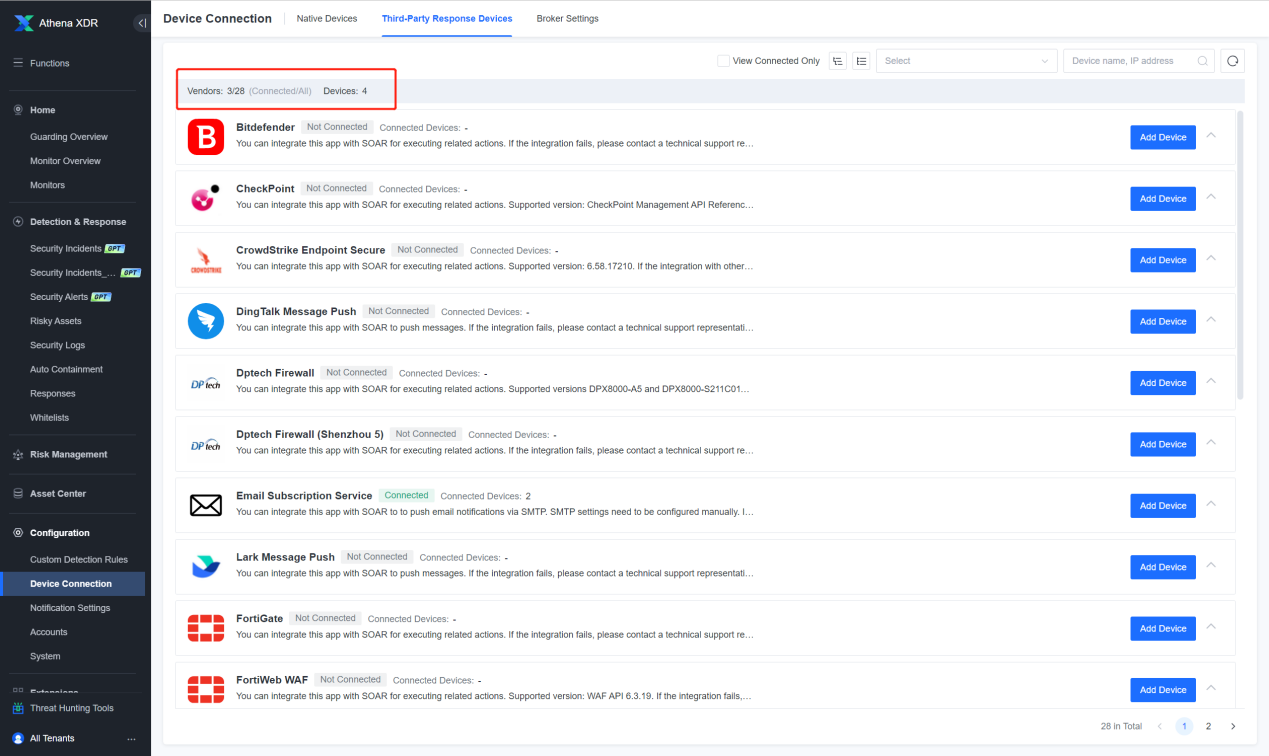The image size is (1269, 756).
Task: Open the Functions hamburger menu
Action: tap(17, 63)
